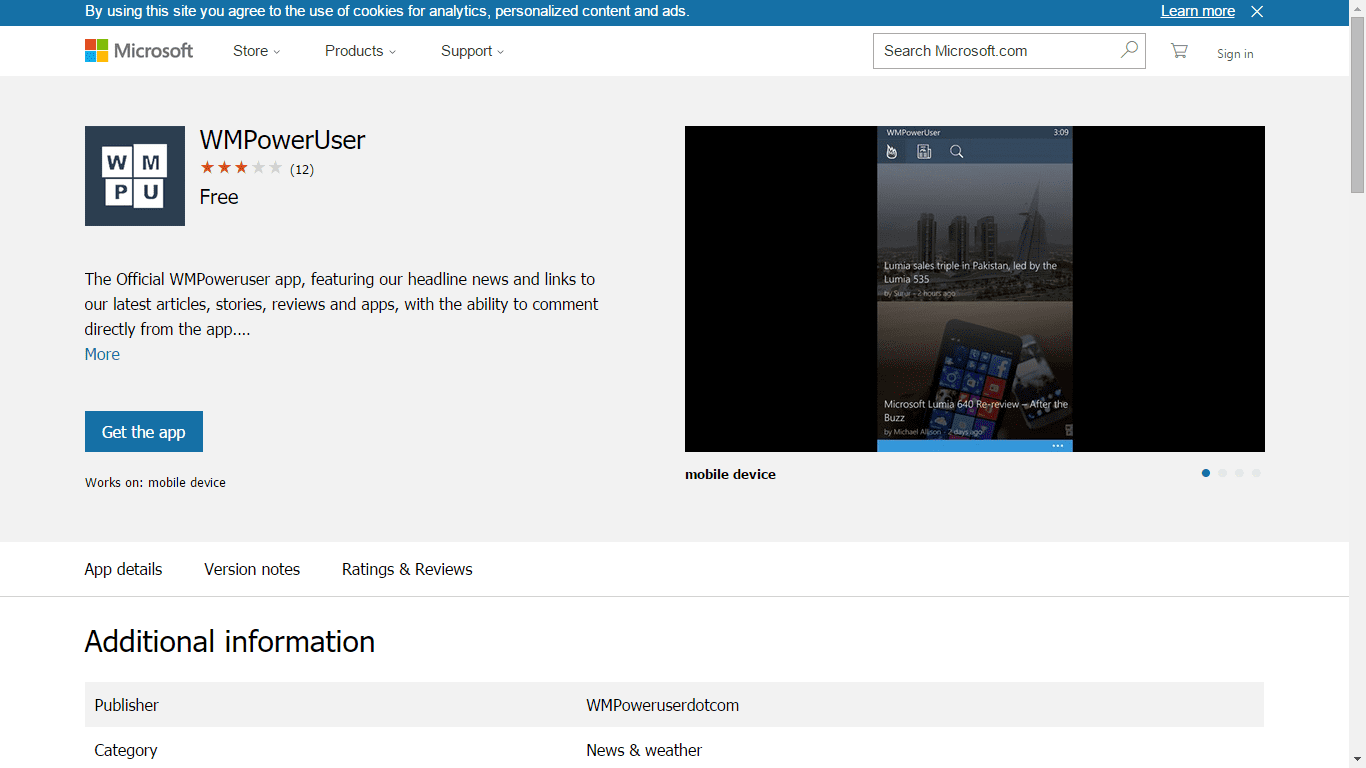Click the 'mobile device' screenshot caption
The width and height of the screenshot is (1366, 768).
pyautogui.click(x=730, y=474)
